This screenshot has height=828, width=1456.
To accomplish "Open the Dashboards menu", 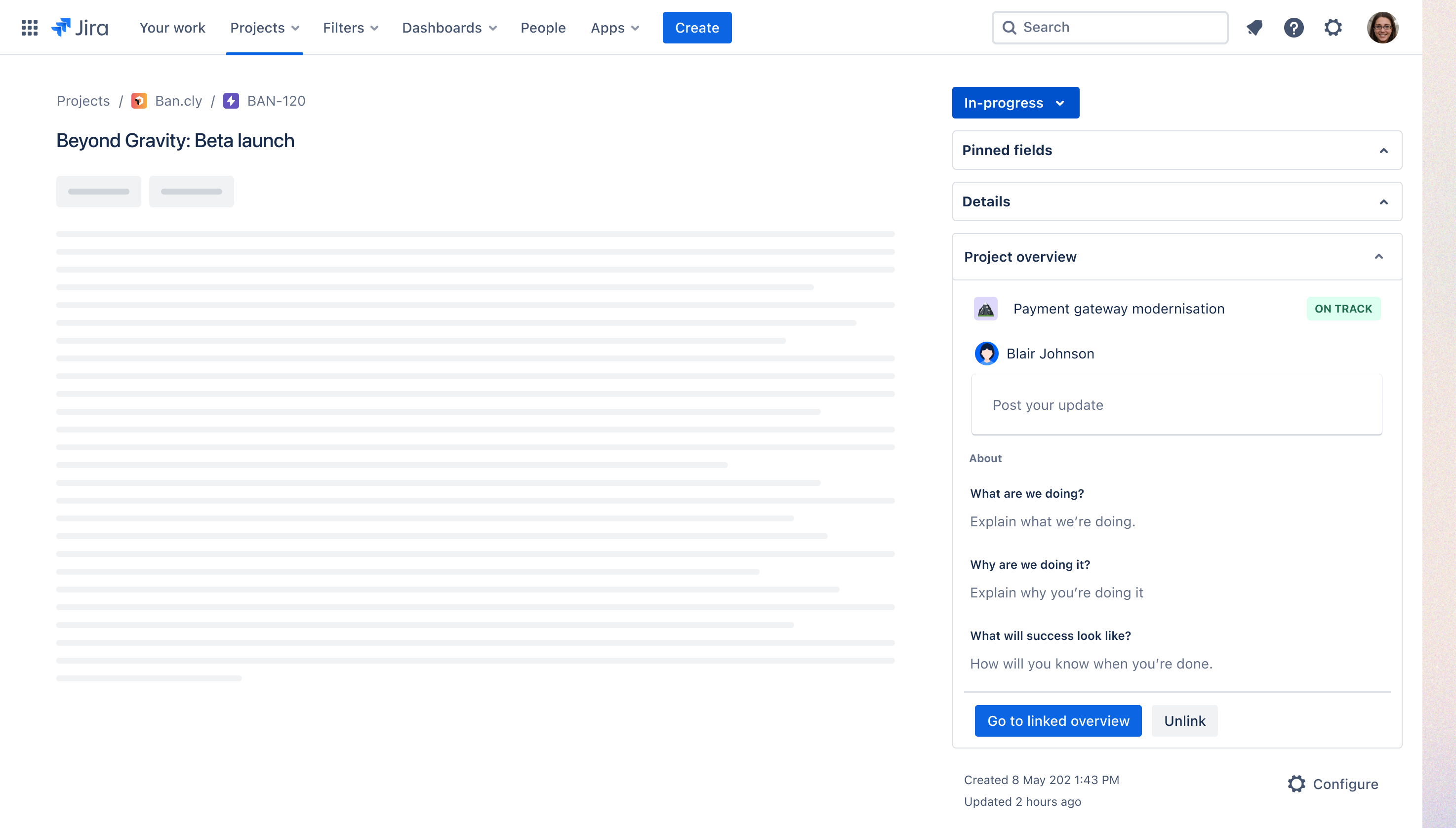I will [449, 27].
